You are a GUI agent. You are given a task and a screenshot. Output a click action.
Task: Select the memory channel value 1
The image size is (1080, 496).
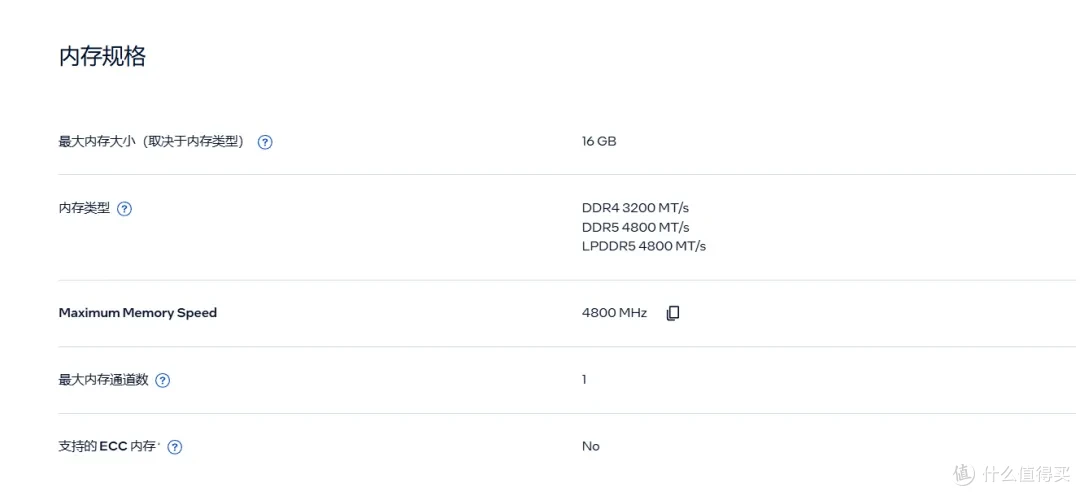[x=584, y=379]
